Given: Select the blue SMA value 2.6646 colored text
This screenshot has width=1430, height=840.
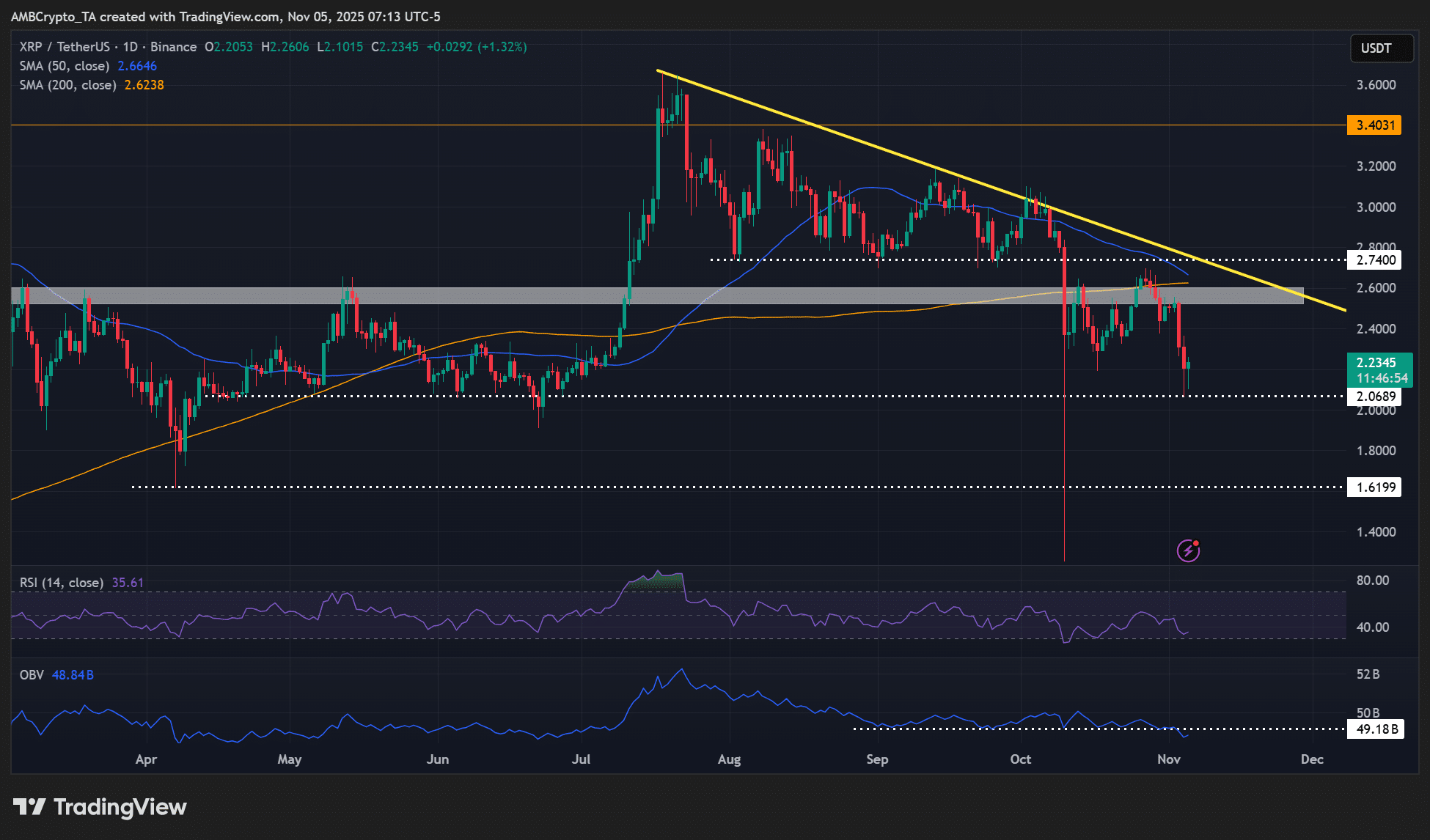Looking at the screenshot, I should pos(139,66).
